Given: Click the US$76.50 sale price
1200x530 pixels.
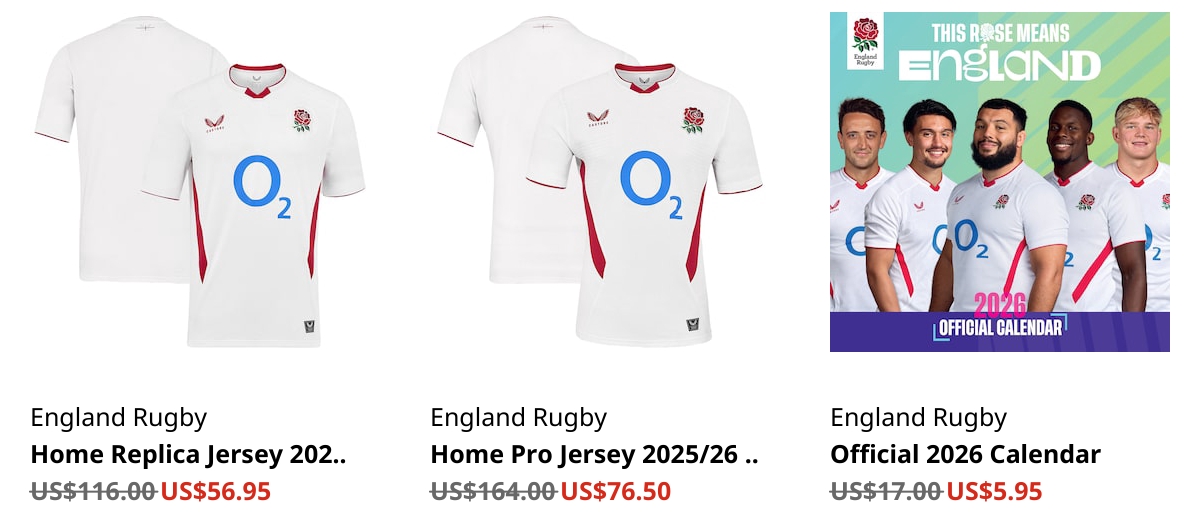Looking at the screenshot, I should (x=616, y=491).
